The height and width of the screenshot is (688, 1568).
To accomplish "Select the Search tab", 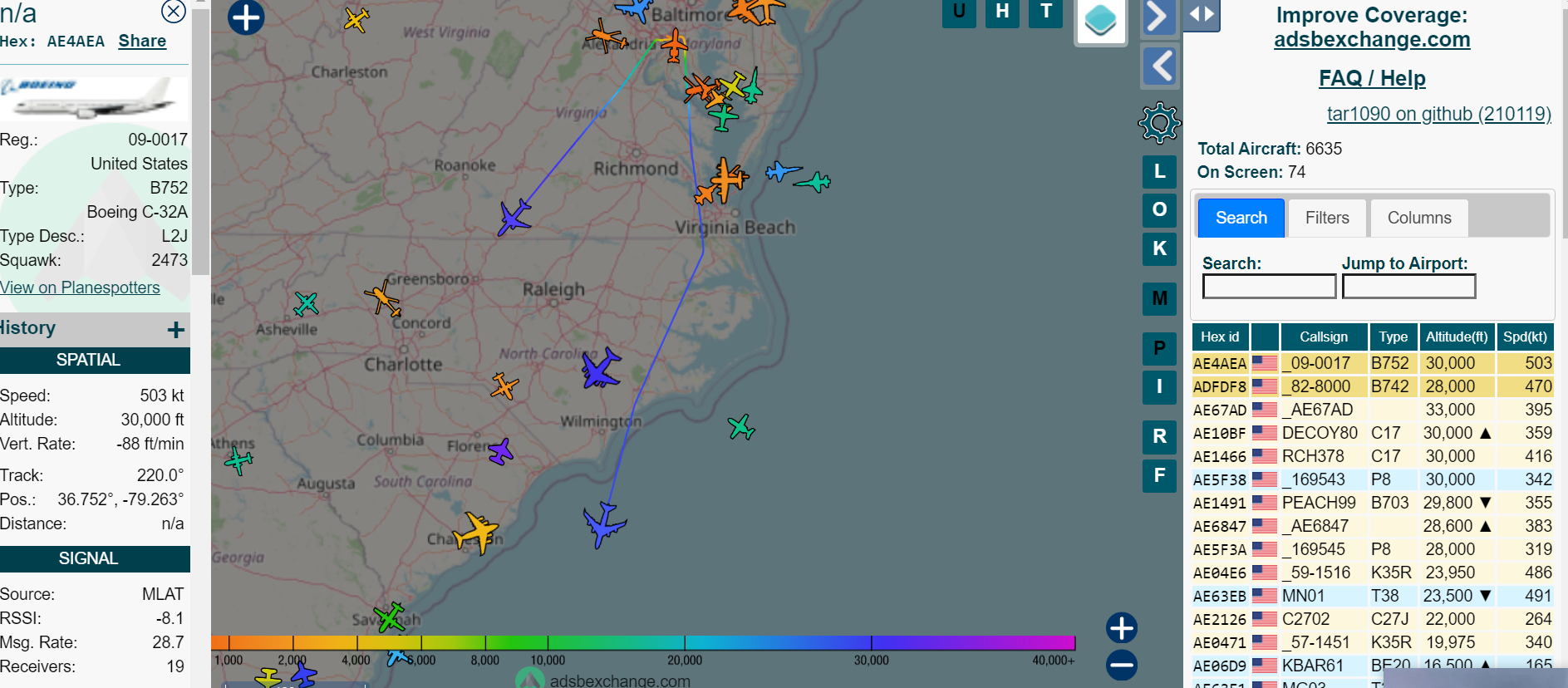I will 1241,218.
